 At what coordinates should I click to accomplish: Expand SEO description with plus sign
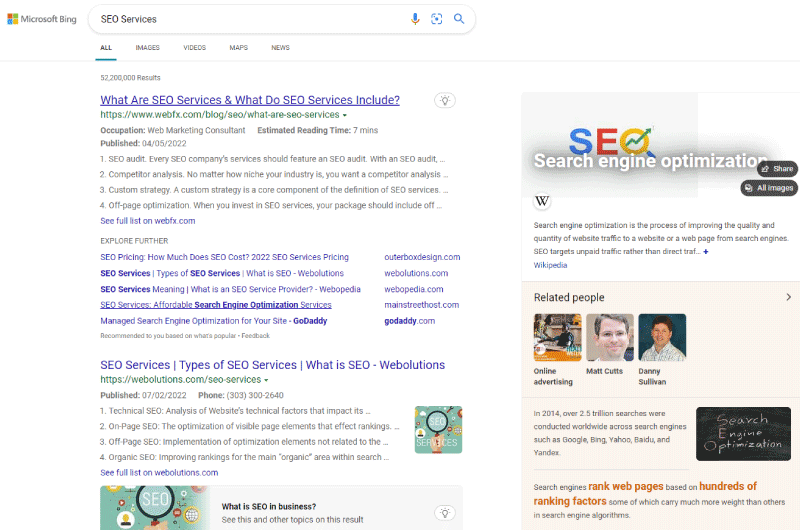pos(706,251)
